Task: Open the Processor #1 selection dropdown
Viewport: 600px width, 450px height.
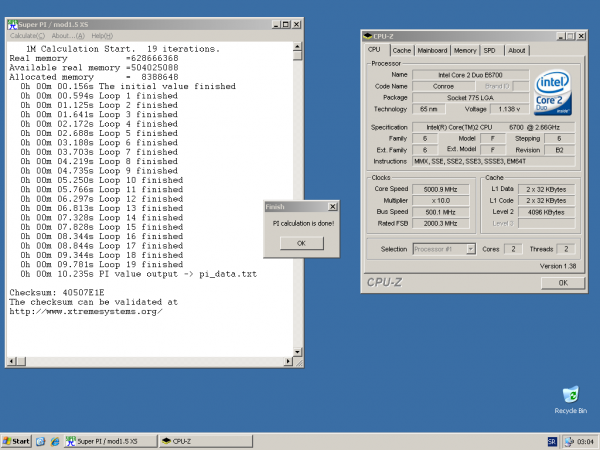Action: pyautogui.click(x=471, y=249)
